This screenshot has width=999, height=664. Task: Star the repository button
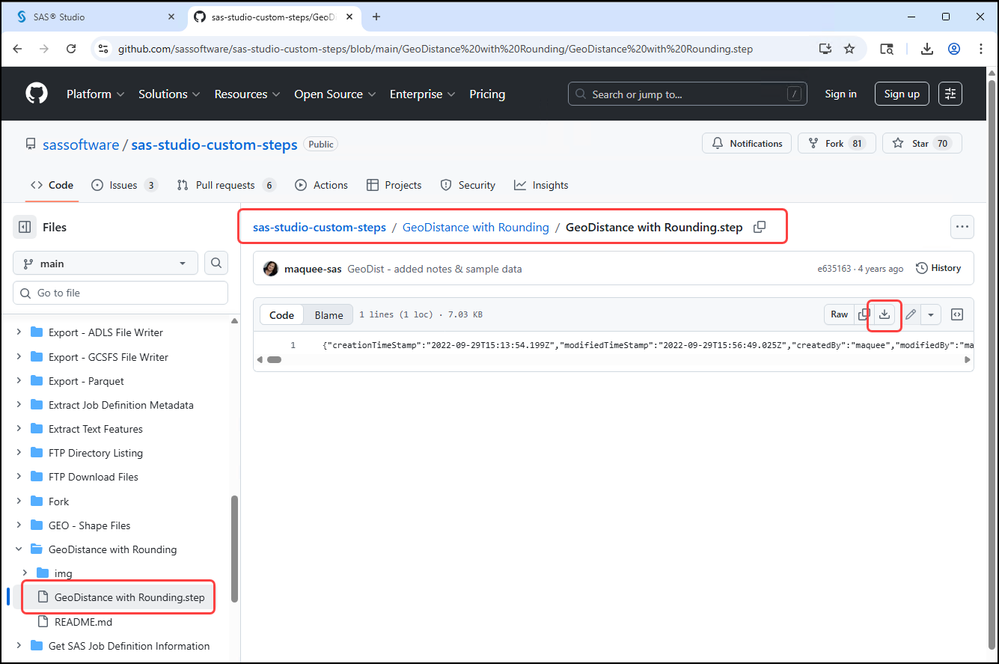(x=922, y=143)
